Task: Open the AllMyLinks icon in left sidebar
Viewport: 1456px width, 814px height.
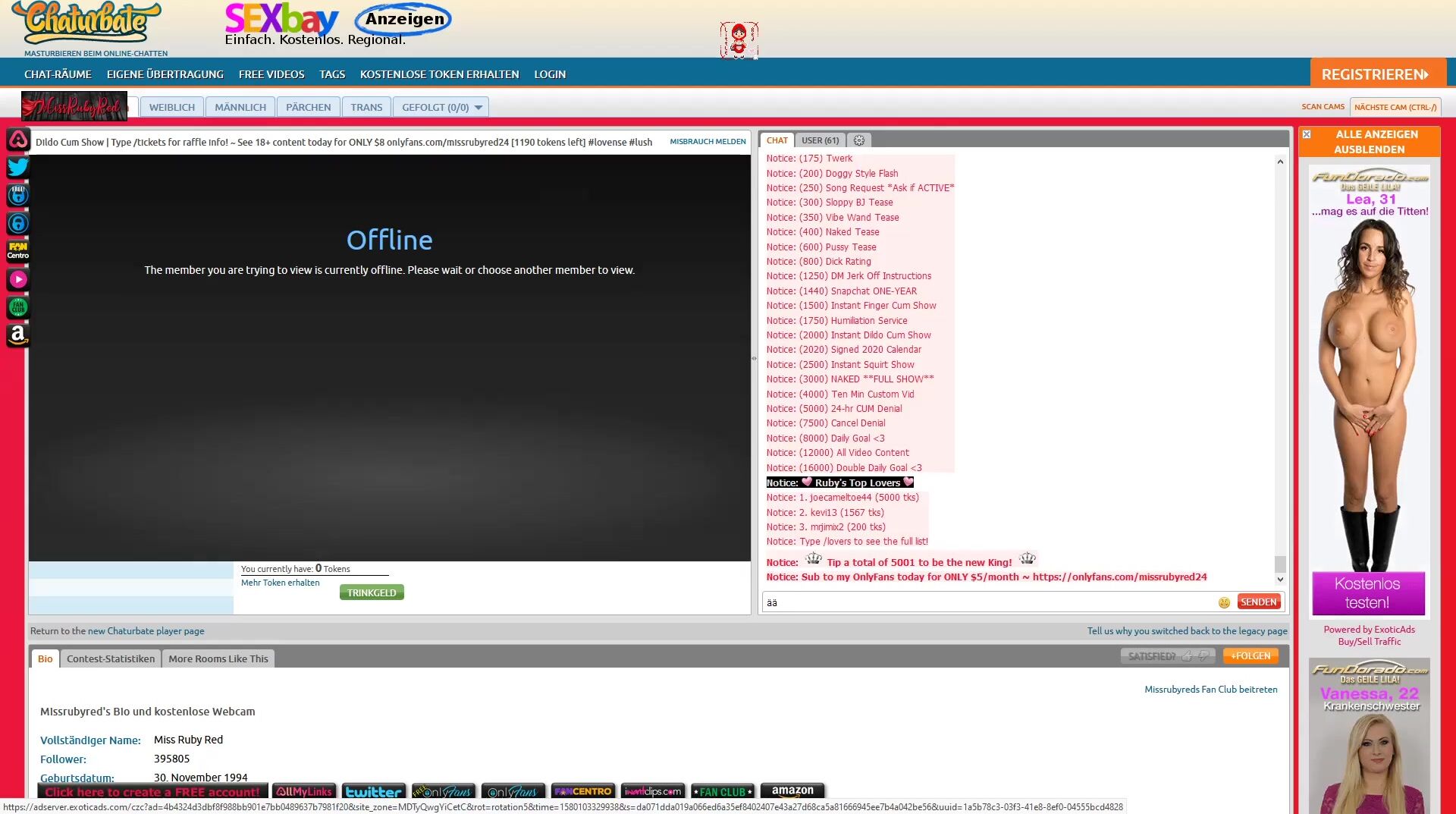Action: [x=18, y=140]
